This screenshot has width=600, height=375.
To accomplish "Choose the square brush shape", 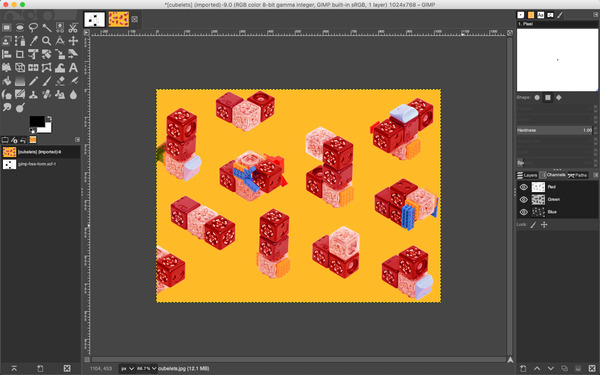I will [x=548, y=98].
